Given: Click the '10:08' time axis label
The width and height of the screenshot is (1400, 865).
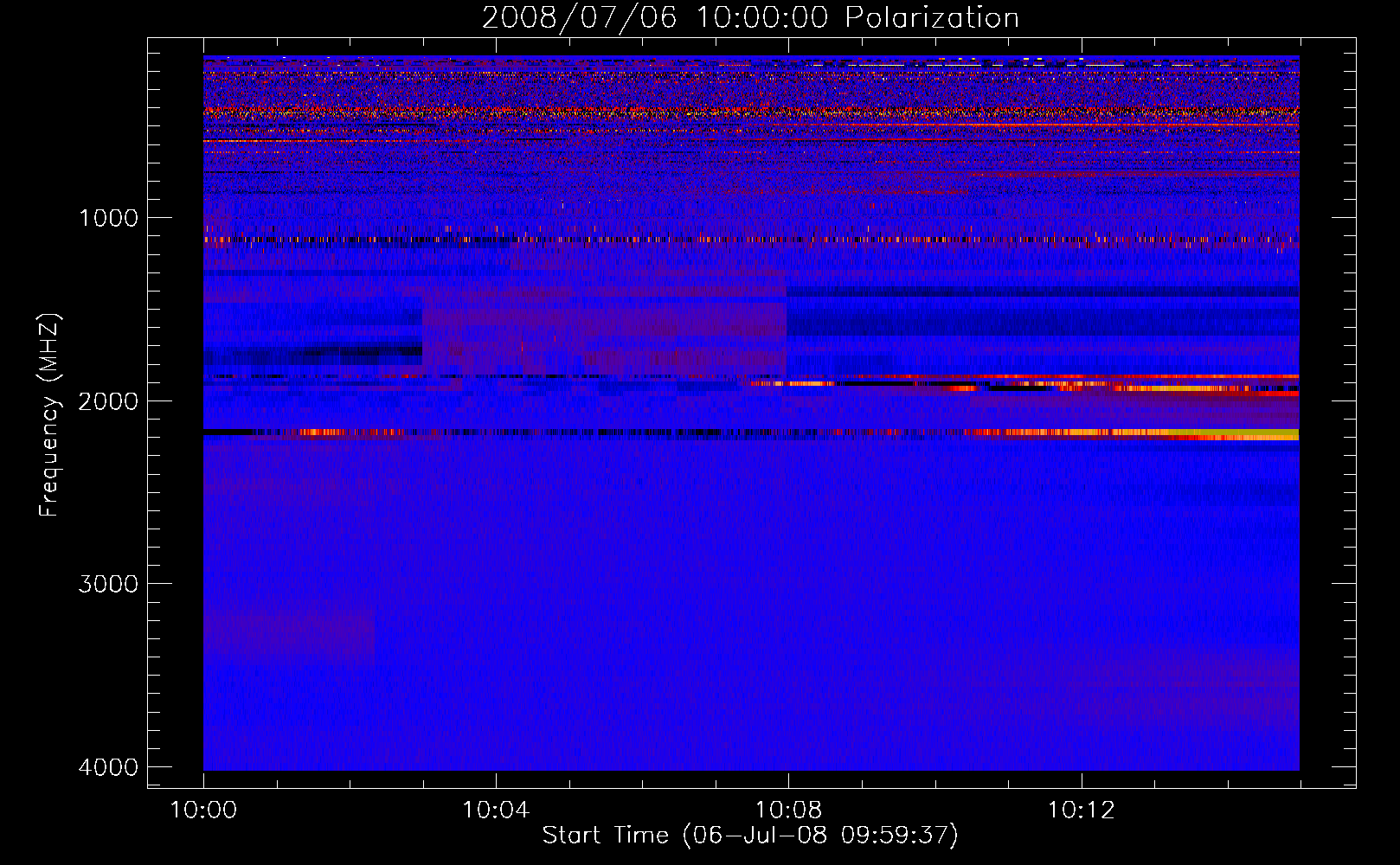Looking at the screenshot, I should tap(788, 811).
